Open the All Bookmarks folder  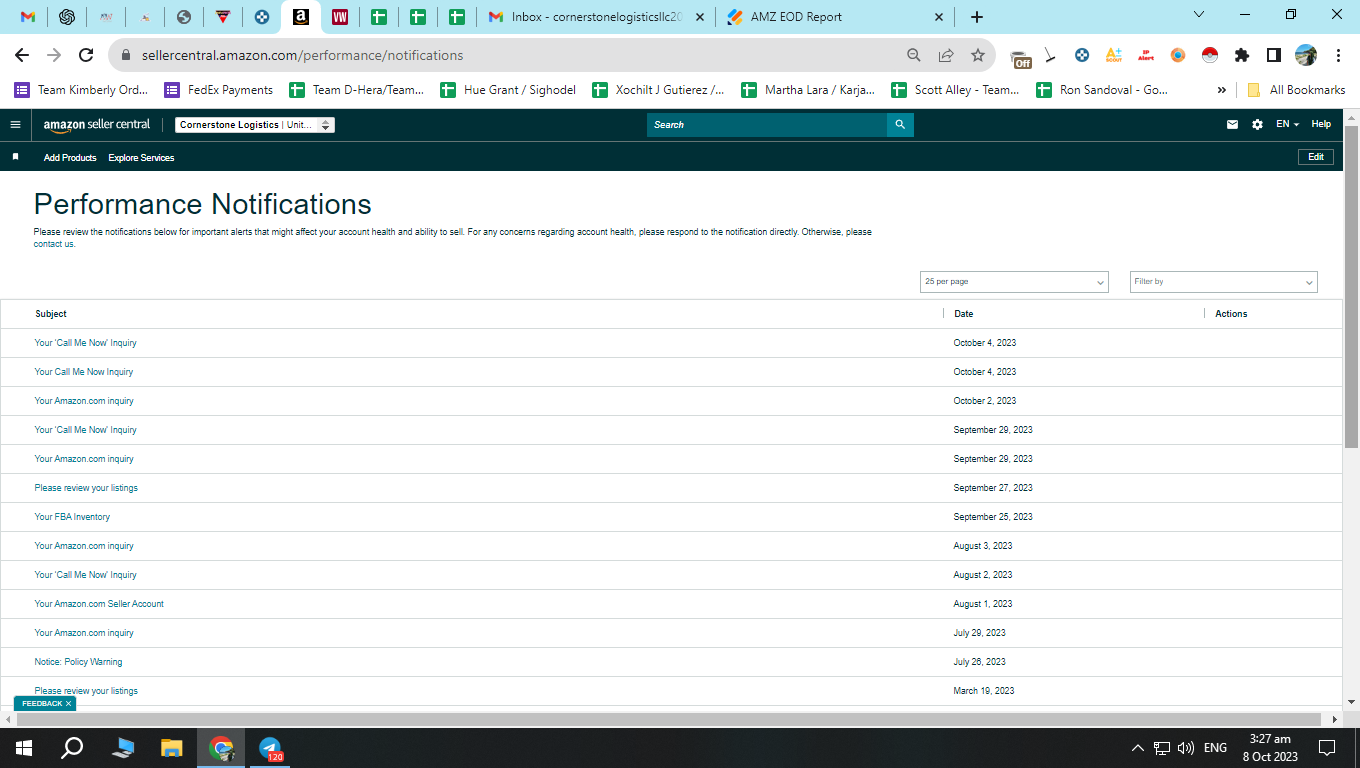pos(1296,90)
